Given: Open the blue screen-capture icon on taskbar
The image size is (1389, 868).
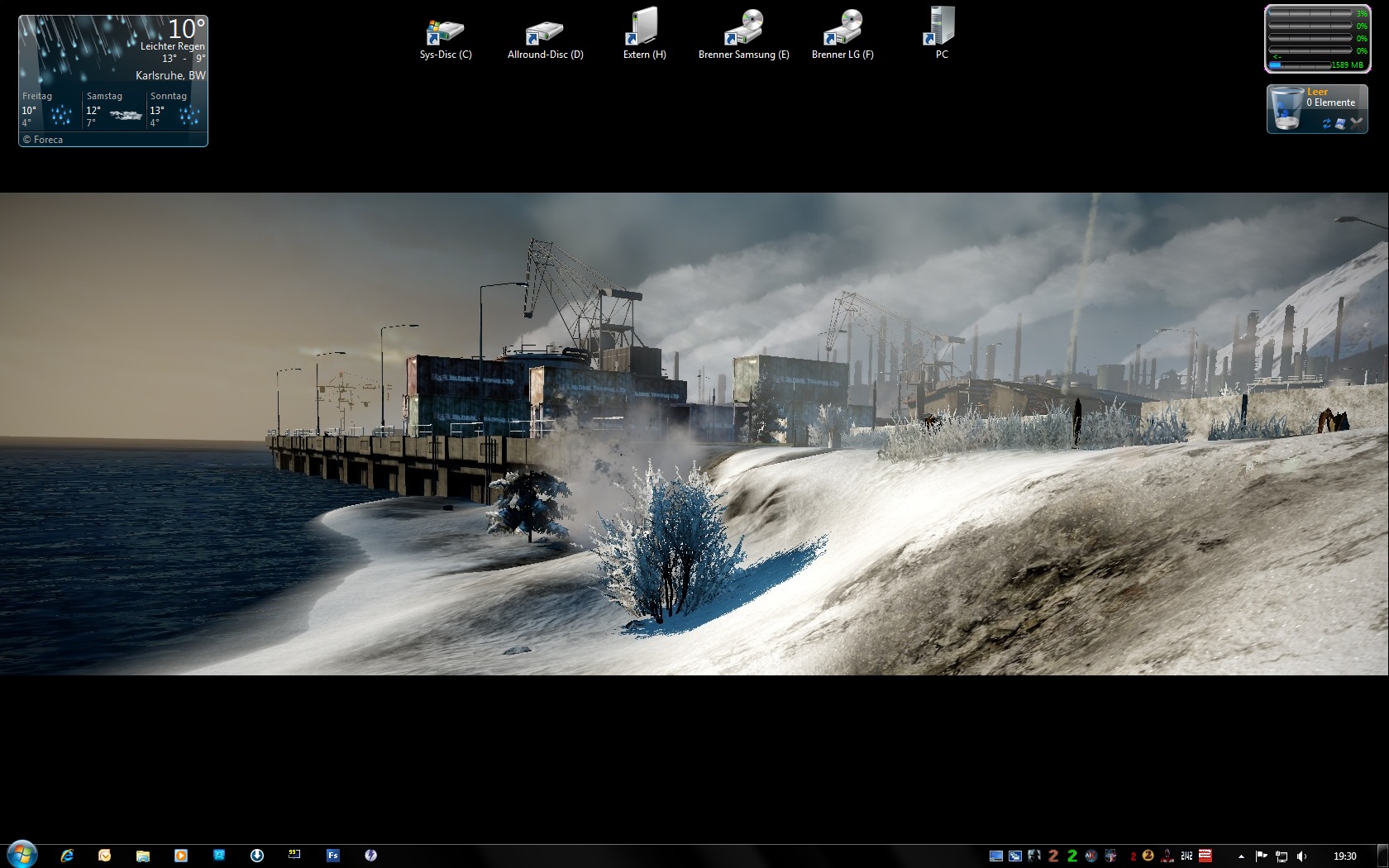Looking at the screenshot, I should tap(218, 856).
